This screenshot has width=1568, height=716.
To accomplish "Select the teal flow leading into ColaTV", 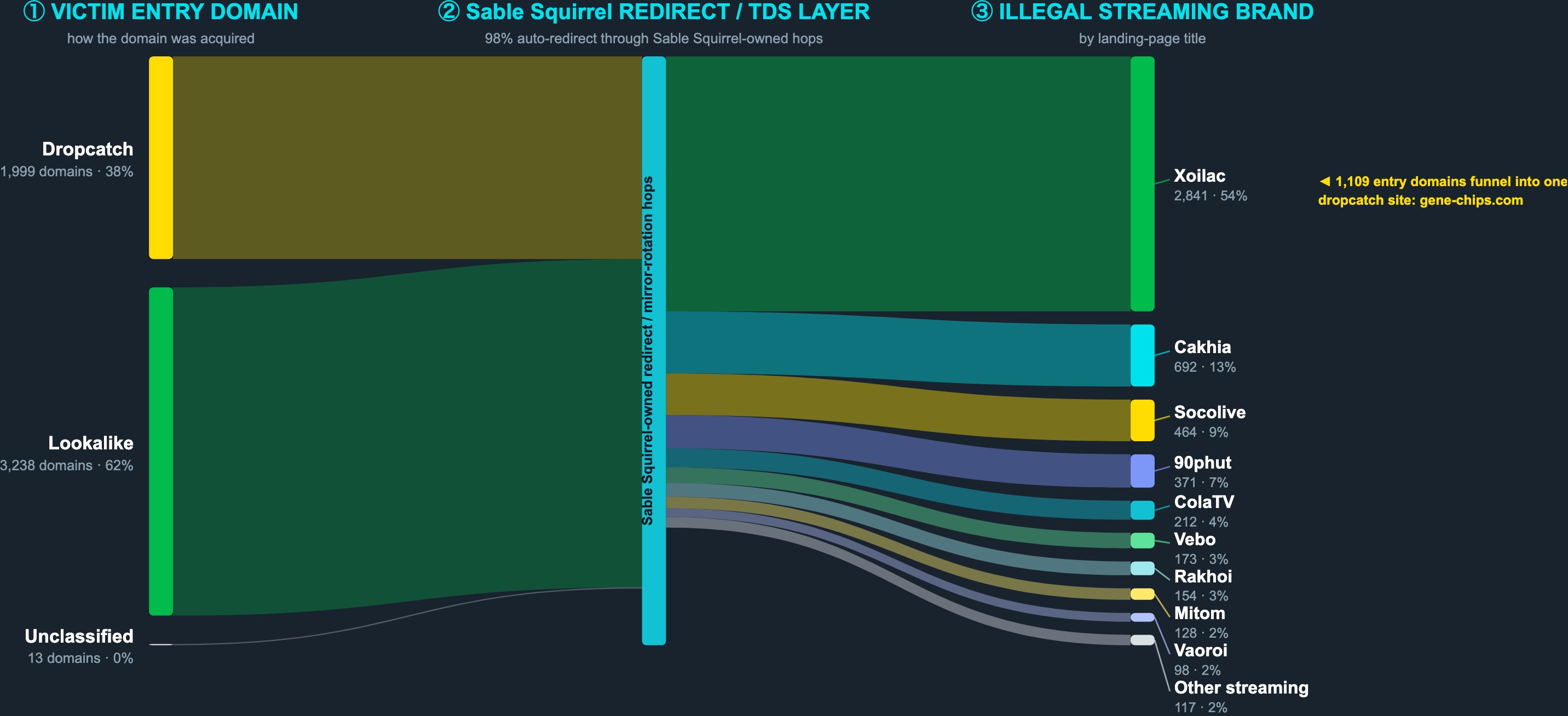I will click(x=898, y=484).
